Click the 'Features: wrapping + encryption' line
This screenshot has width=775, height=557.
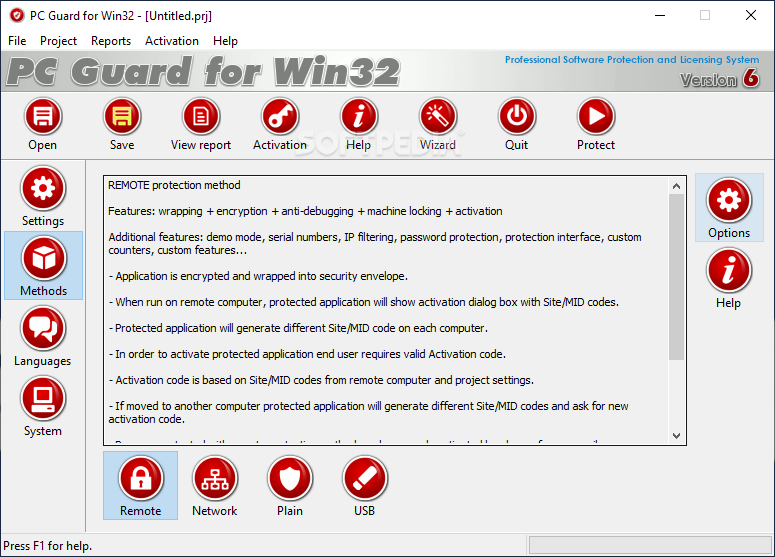(305, 212)
